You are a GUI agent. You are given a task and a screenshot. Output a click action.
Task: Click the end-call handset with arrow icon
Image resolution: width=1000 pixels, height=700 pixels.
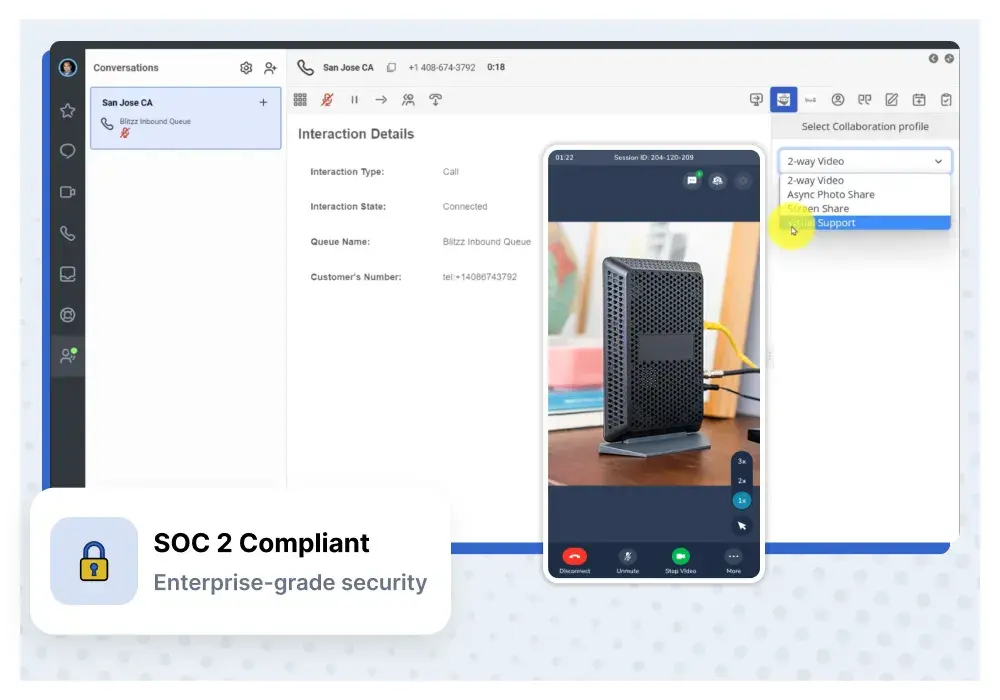point(436,99)
